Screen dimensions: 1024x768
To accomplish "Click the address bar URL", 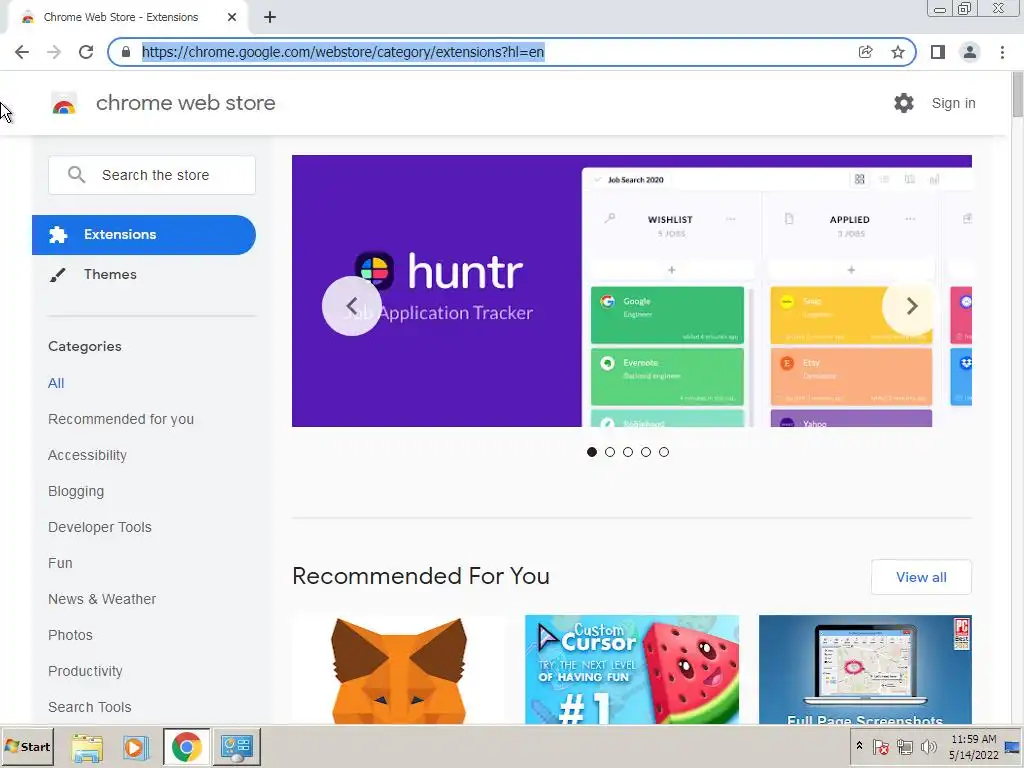I will [x=343, y=52].
